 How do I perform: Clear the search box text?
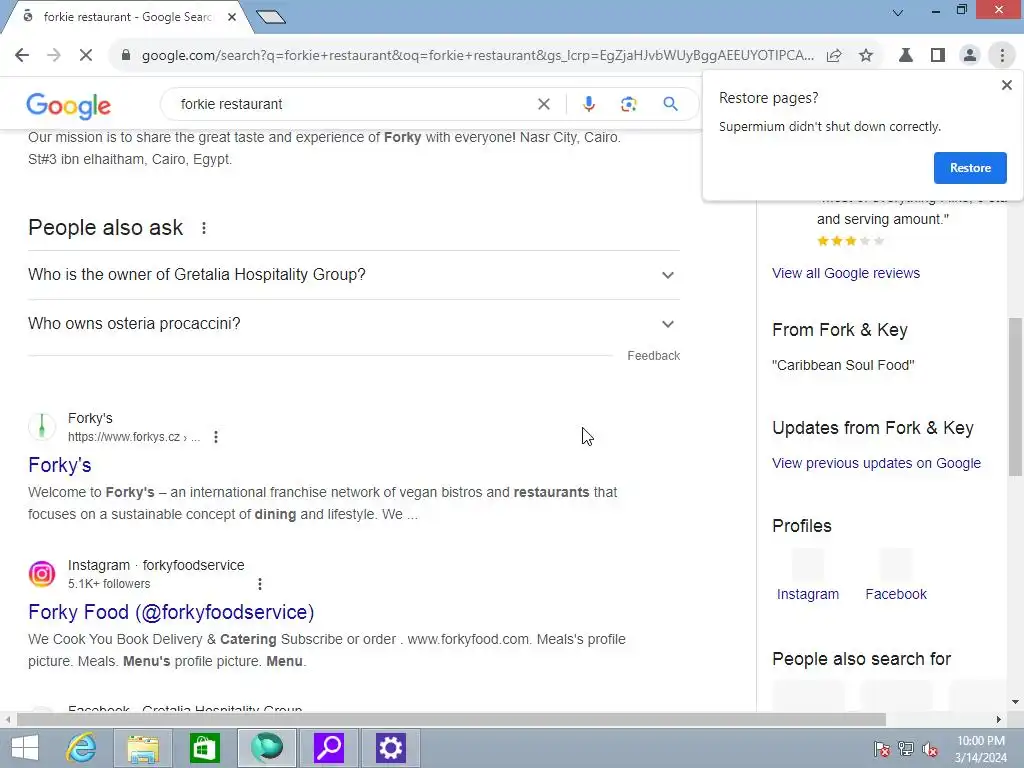tap(543, 104)
